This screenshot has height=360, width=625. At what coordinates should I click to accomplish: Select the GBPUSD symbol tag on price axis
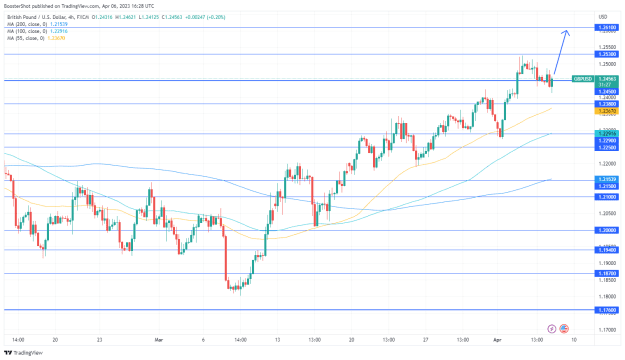(x=583, y=79)
